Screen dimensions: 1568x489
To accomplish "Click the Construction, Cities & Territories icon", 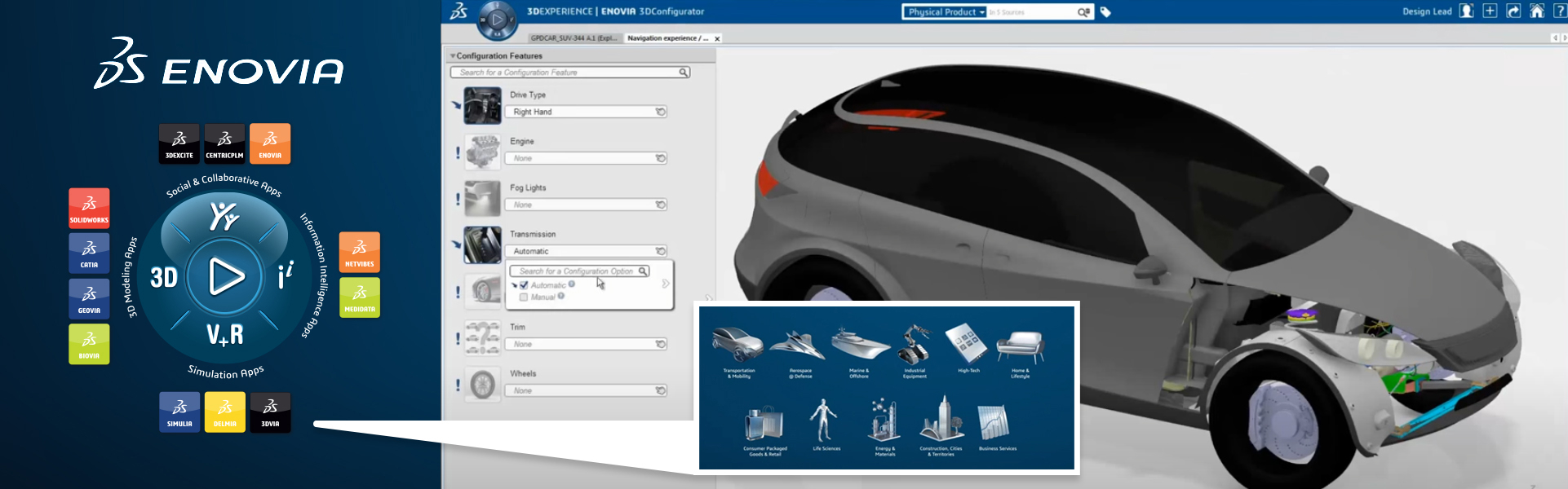I will pos(942,419).
